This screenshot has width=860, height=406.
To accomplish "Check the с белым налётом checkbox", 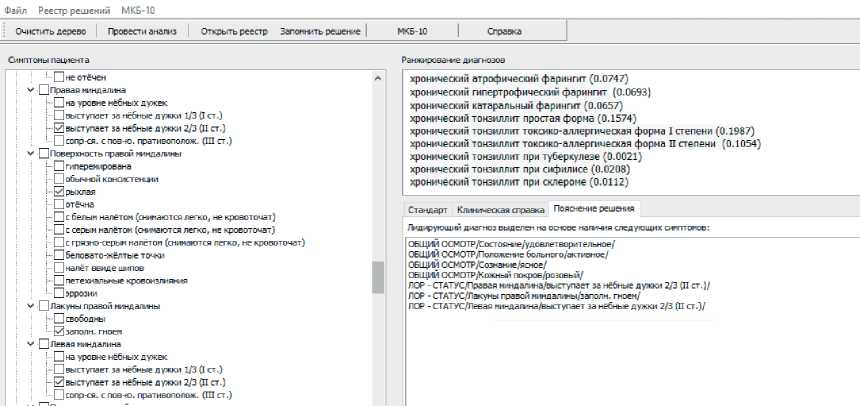I will tap(59, 217).
